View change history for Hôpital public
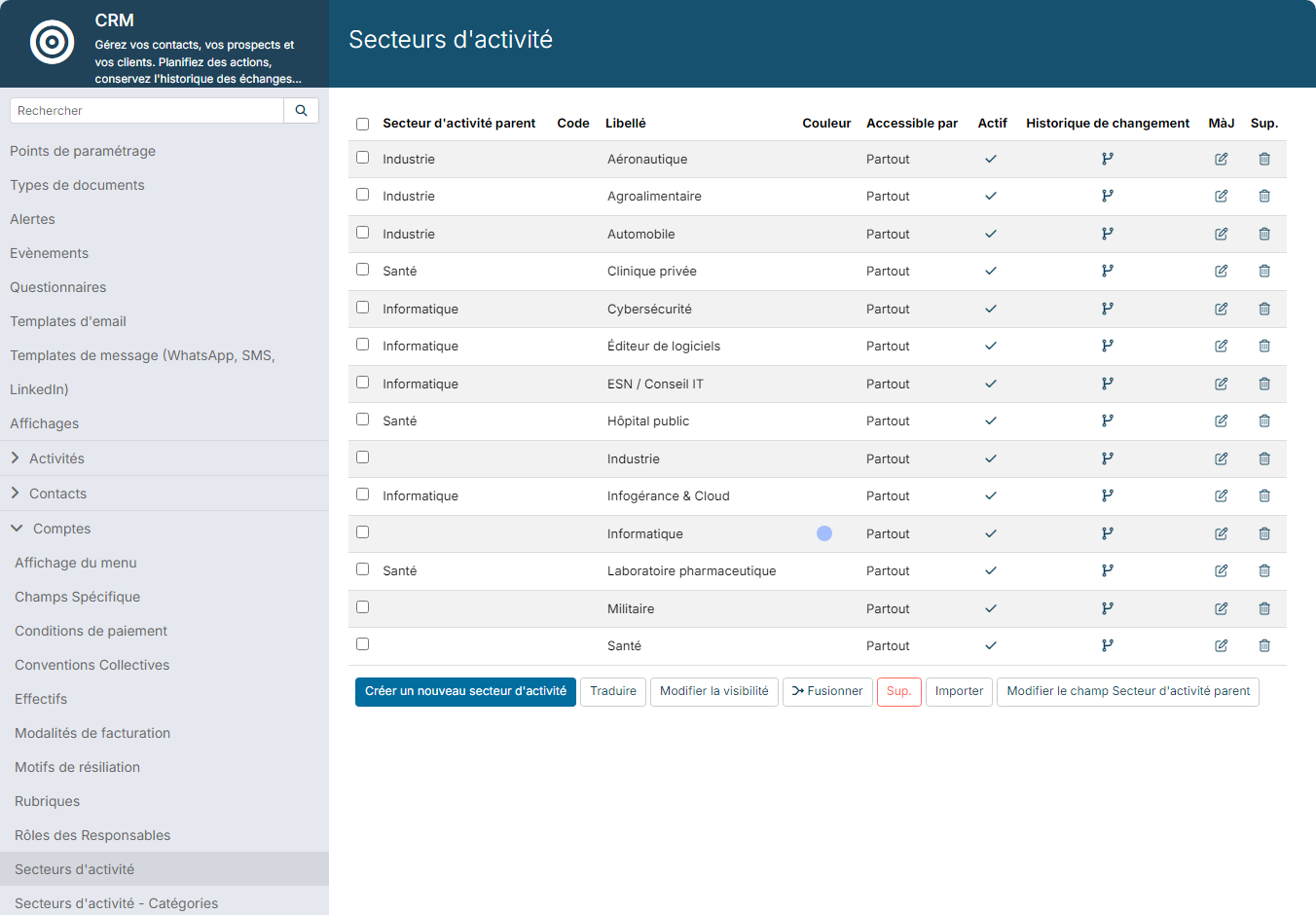The height and width of the screenshot is (915, 1316). coord(1108,421)
